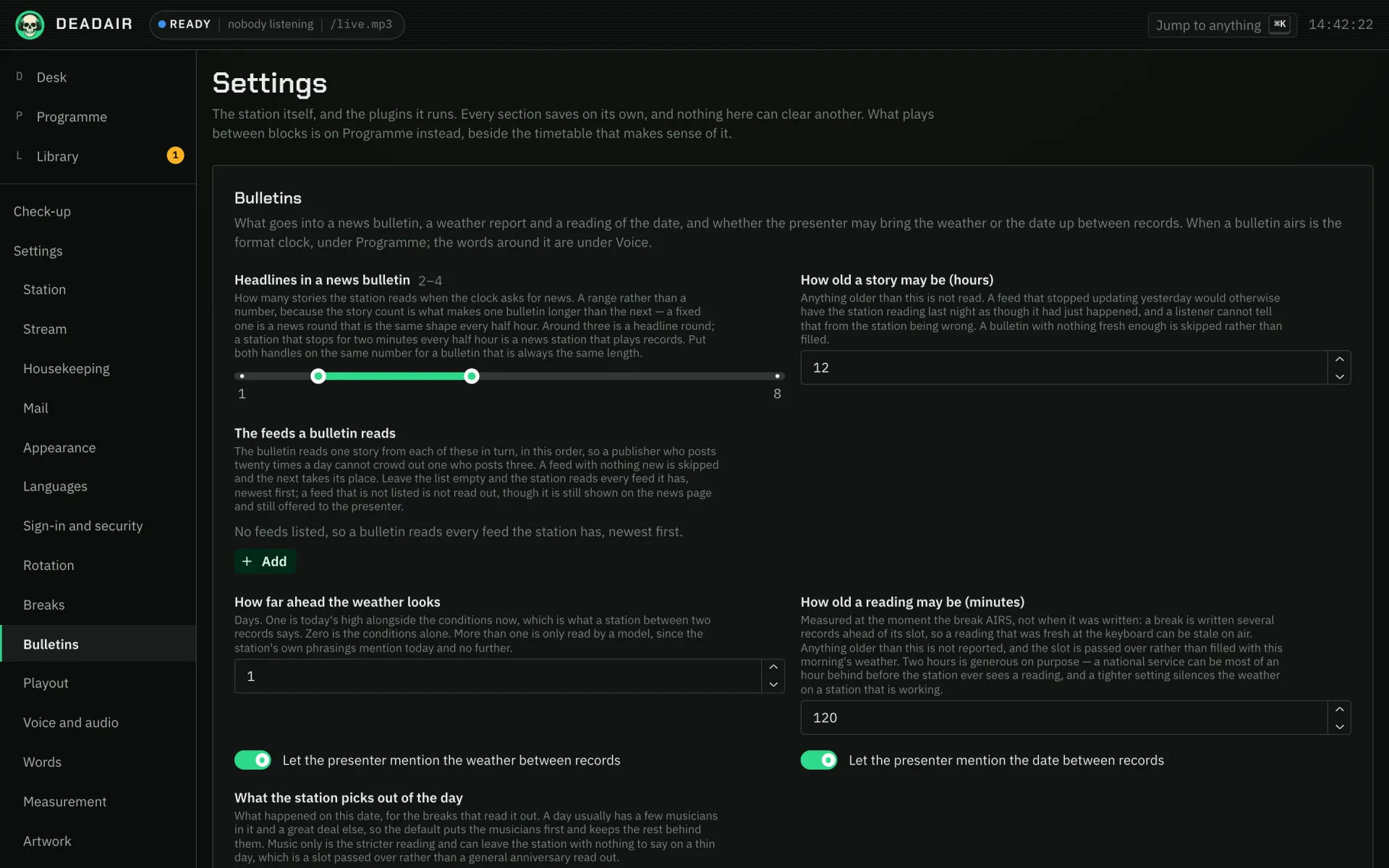The width and height of the screenshot is (1389, 868).
Task: Toggle presenter date mentions between records
Action: [x=818, y=760]
